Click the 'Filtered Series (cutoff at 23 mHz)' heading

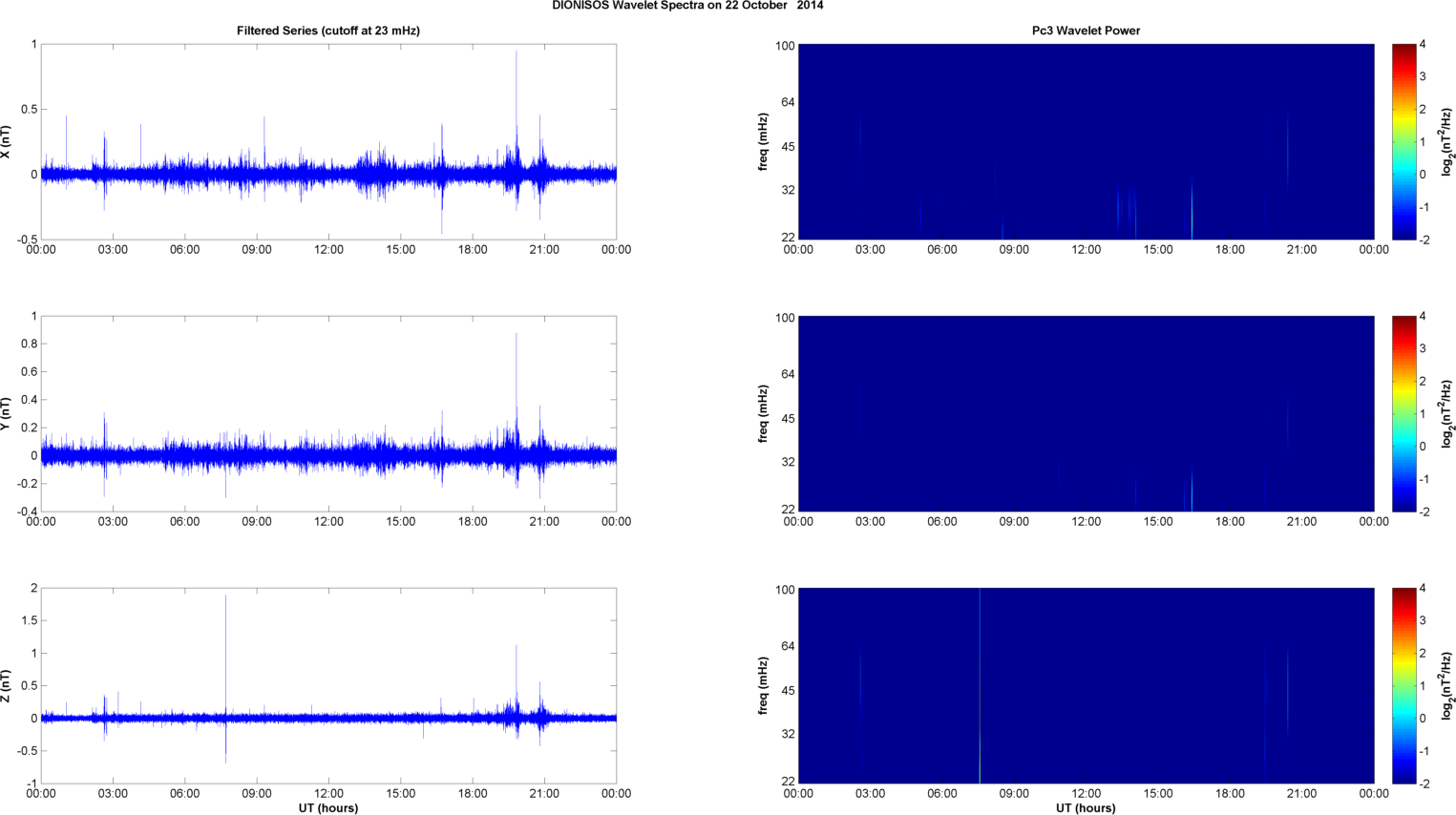(x=328, y=31)
